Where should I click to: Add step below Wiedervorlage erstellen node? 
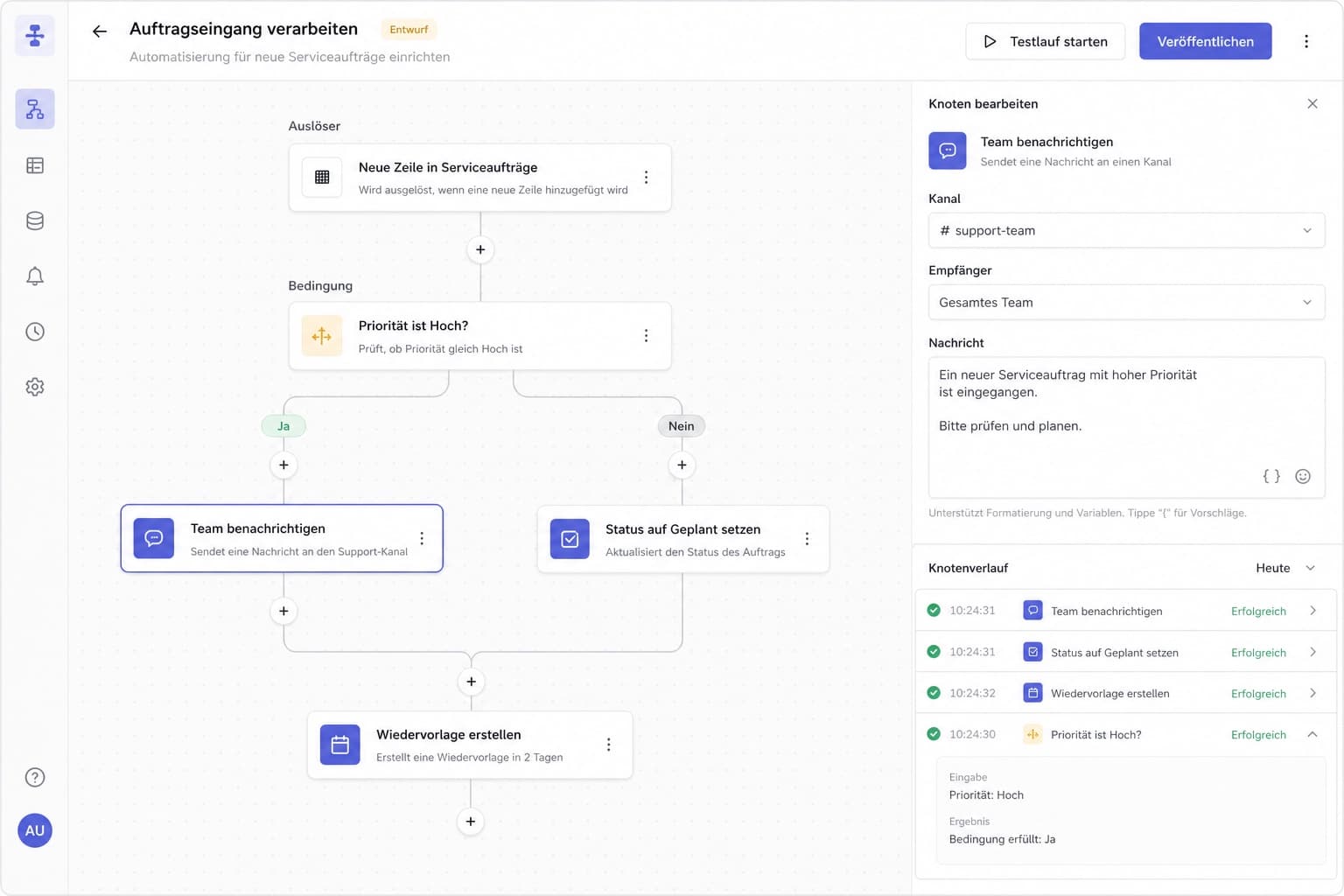(471, 822)
